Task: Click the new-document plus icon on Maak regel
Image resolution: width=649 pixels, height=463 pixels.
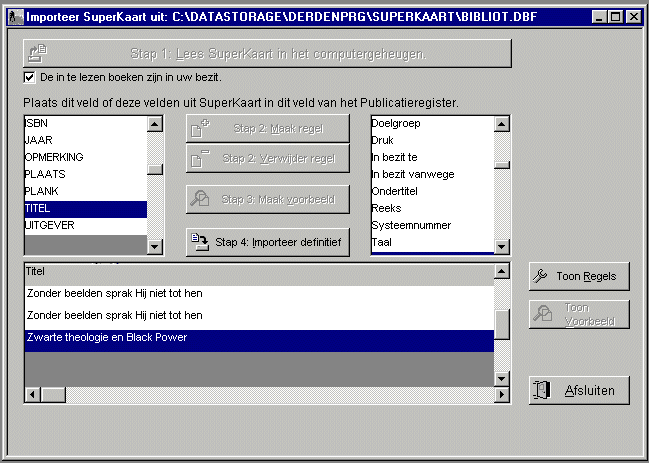Action: [200, 129]
